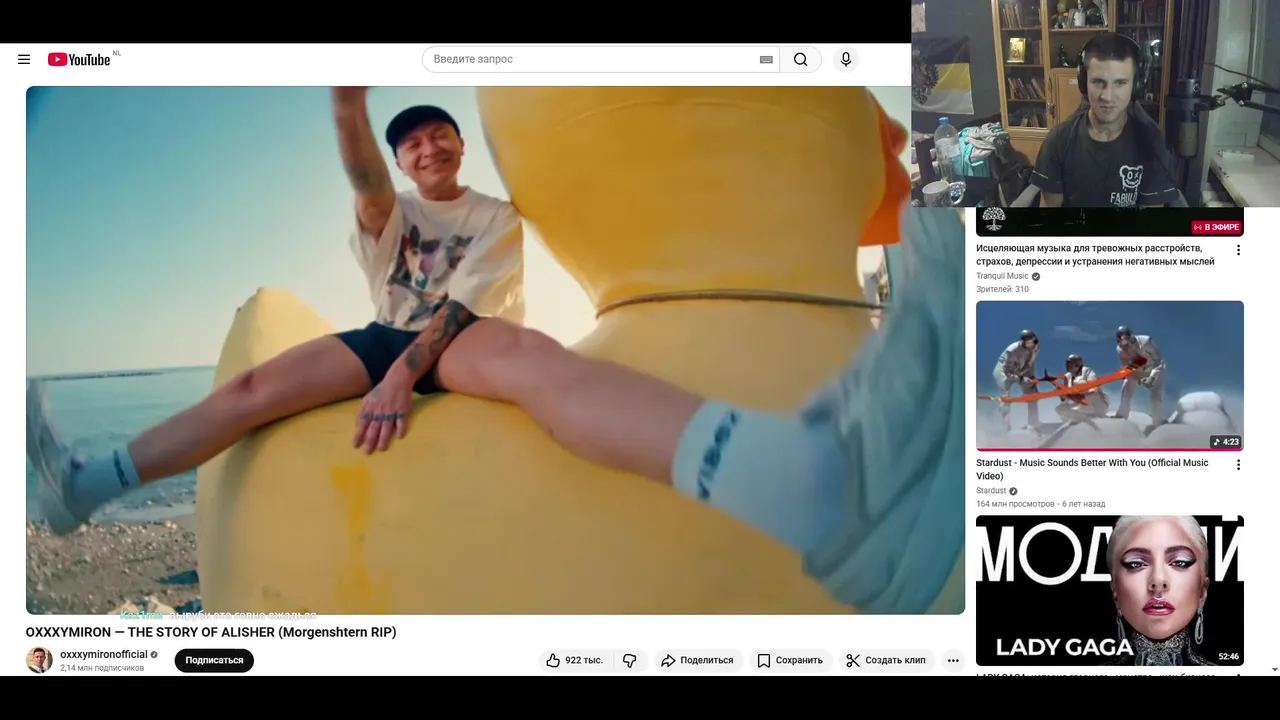Click the video title OXXXYMIRON — THE STORY OF ALISHER

(211, 632)
